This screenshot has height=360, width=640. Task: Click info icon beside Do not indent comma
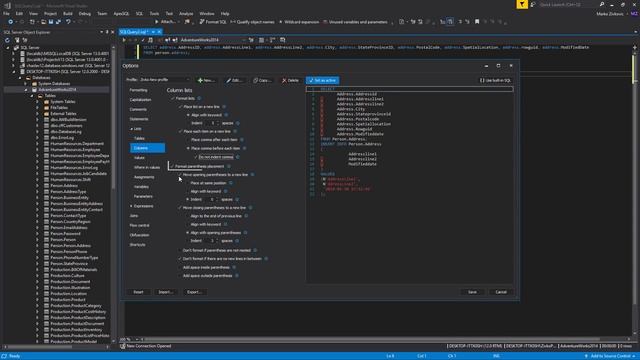tap(238, 157)
